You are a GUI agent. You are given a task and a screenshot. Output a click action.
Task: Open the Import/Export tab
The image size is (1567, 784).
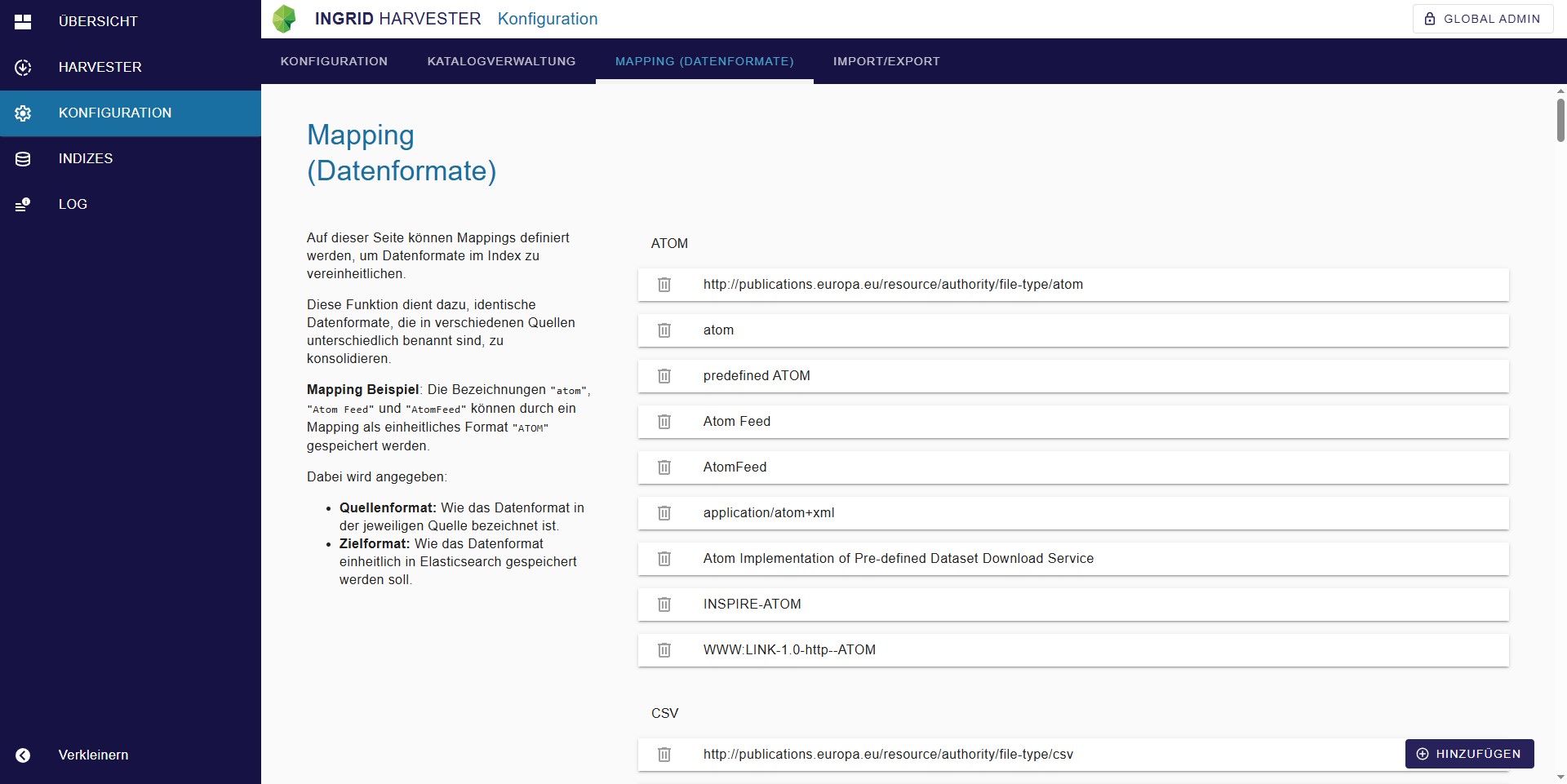coord(886,61)
